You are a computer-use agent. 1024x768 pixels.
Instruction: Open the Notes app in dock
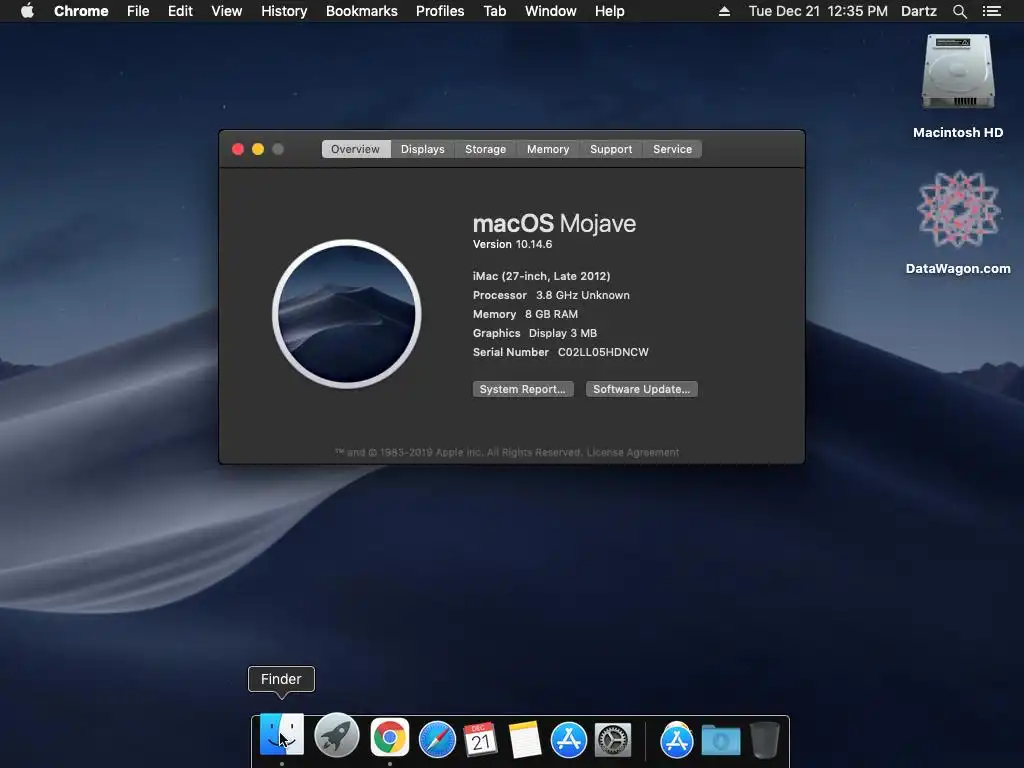tap(524, 739)
